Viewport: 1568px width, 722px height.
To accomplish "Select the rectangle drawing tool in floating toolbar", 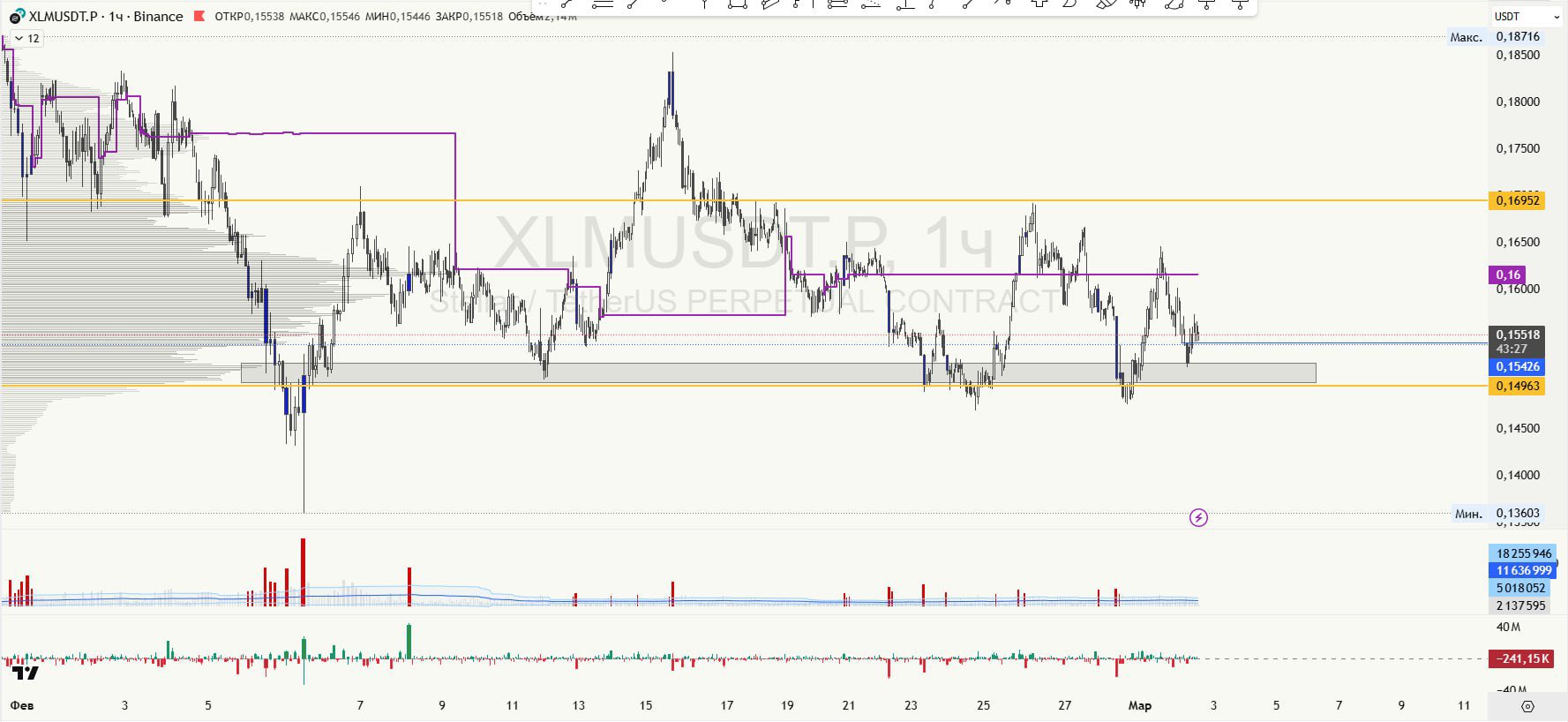I will click(x=738, y=4).
